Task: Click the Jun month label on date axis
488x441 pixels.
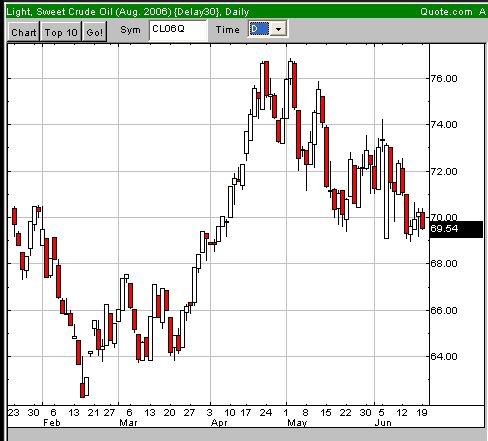Action: 383,423
